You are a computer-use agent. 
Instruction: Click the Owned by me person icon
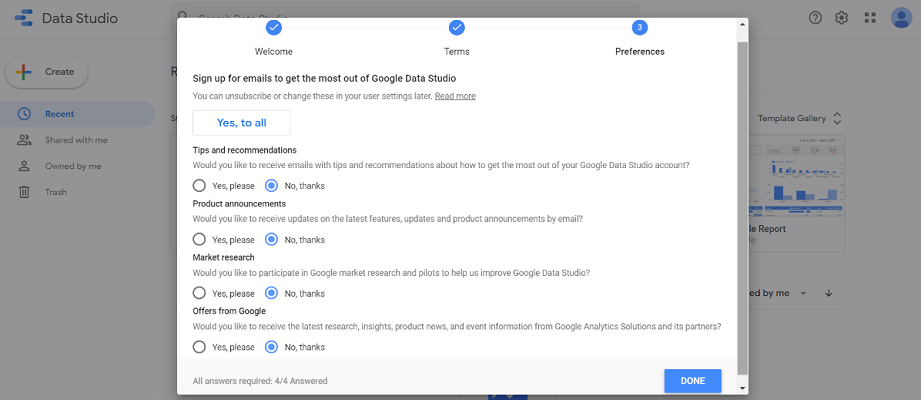pyautogui.click(x=24, y=166)
